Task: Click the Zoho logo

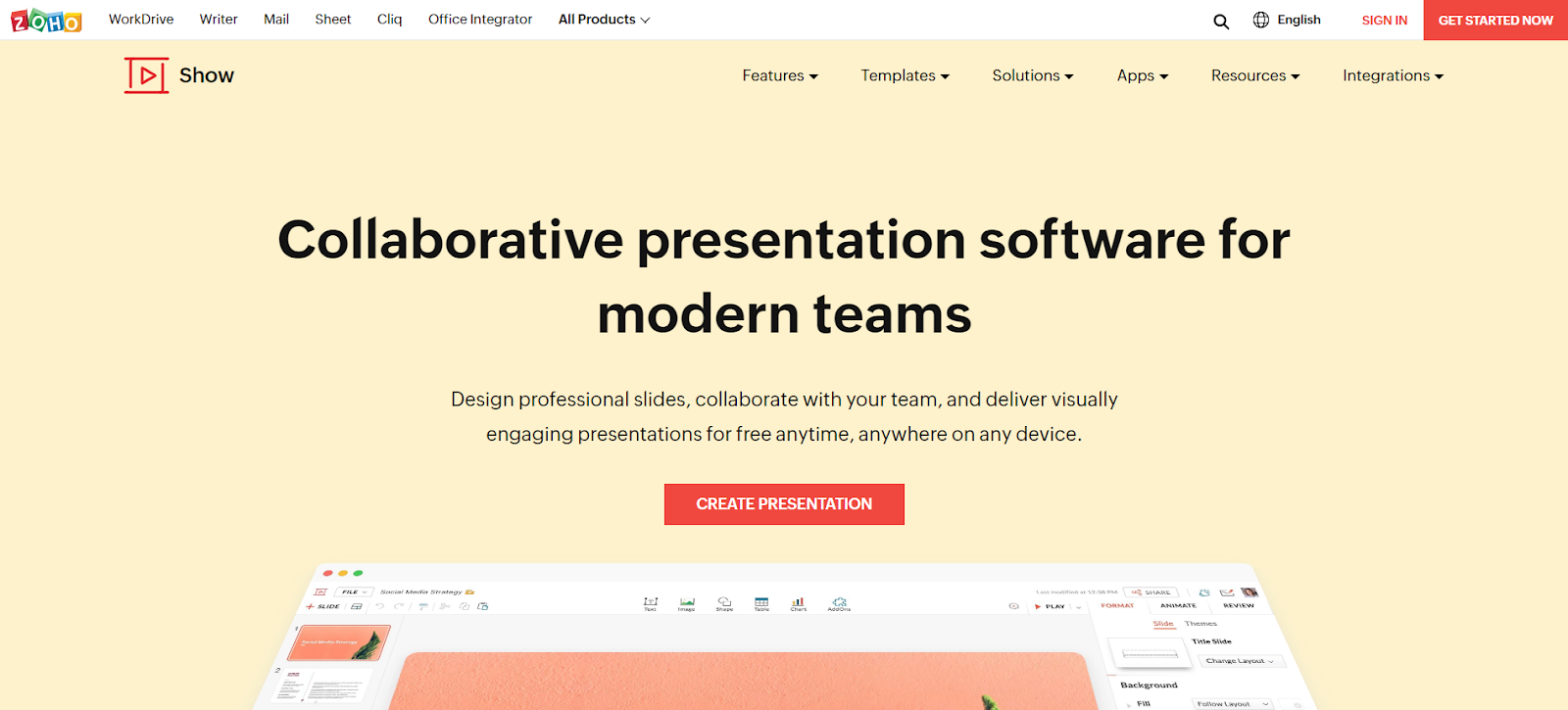Action: point(46,20)
